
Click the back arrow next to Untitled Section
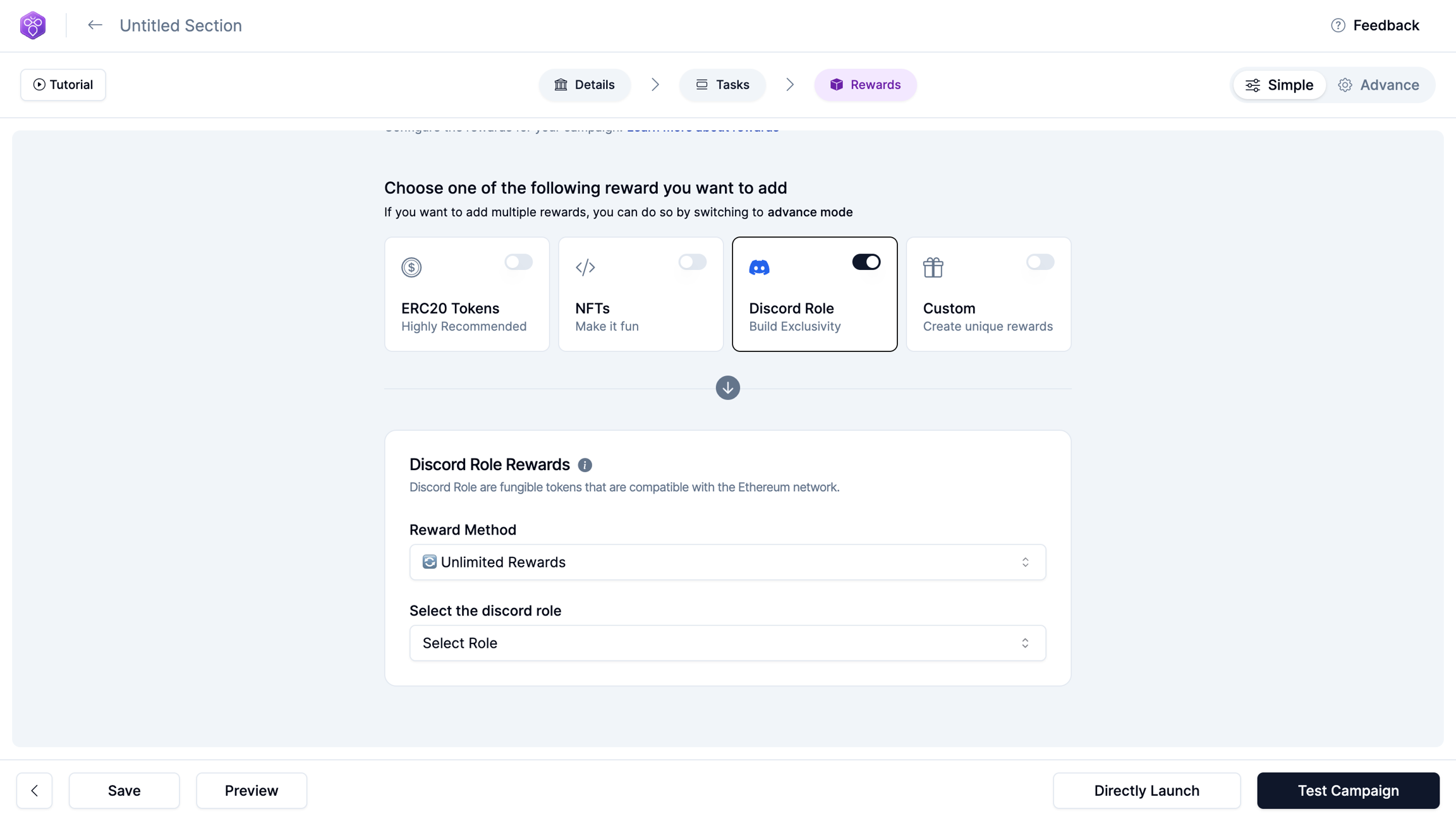pyautogui.click(x=95, y=25)
